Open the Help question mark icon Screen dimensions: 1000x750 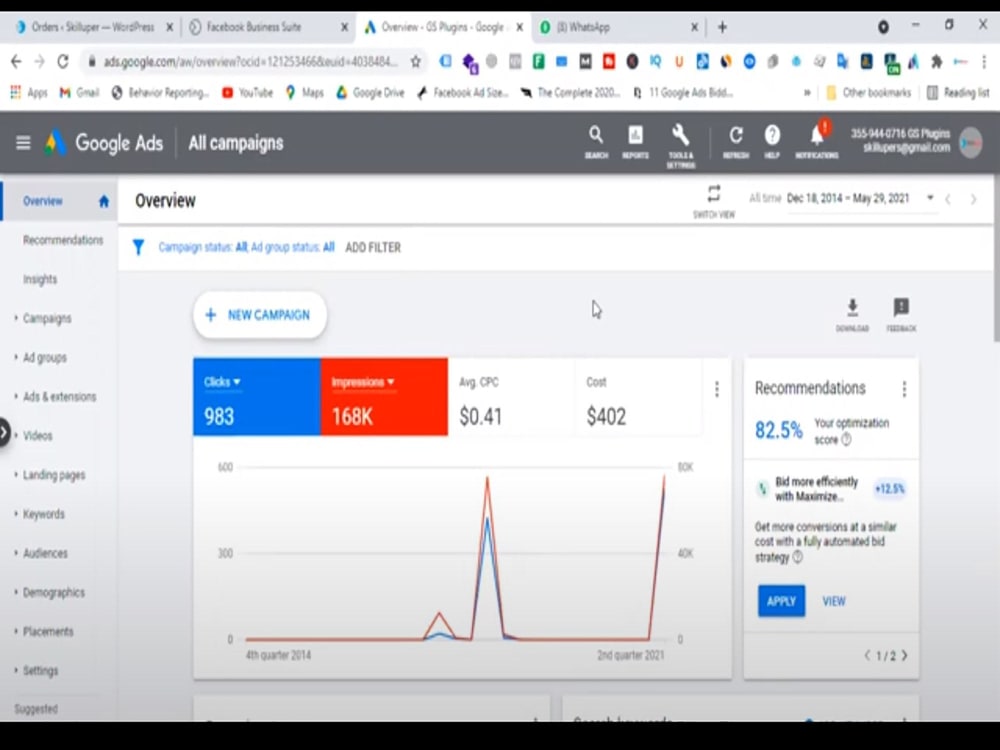pos(772,142)
